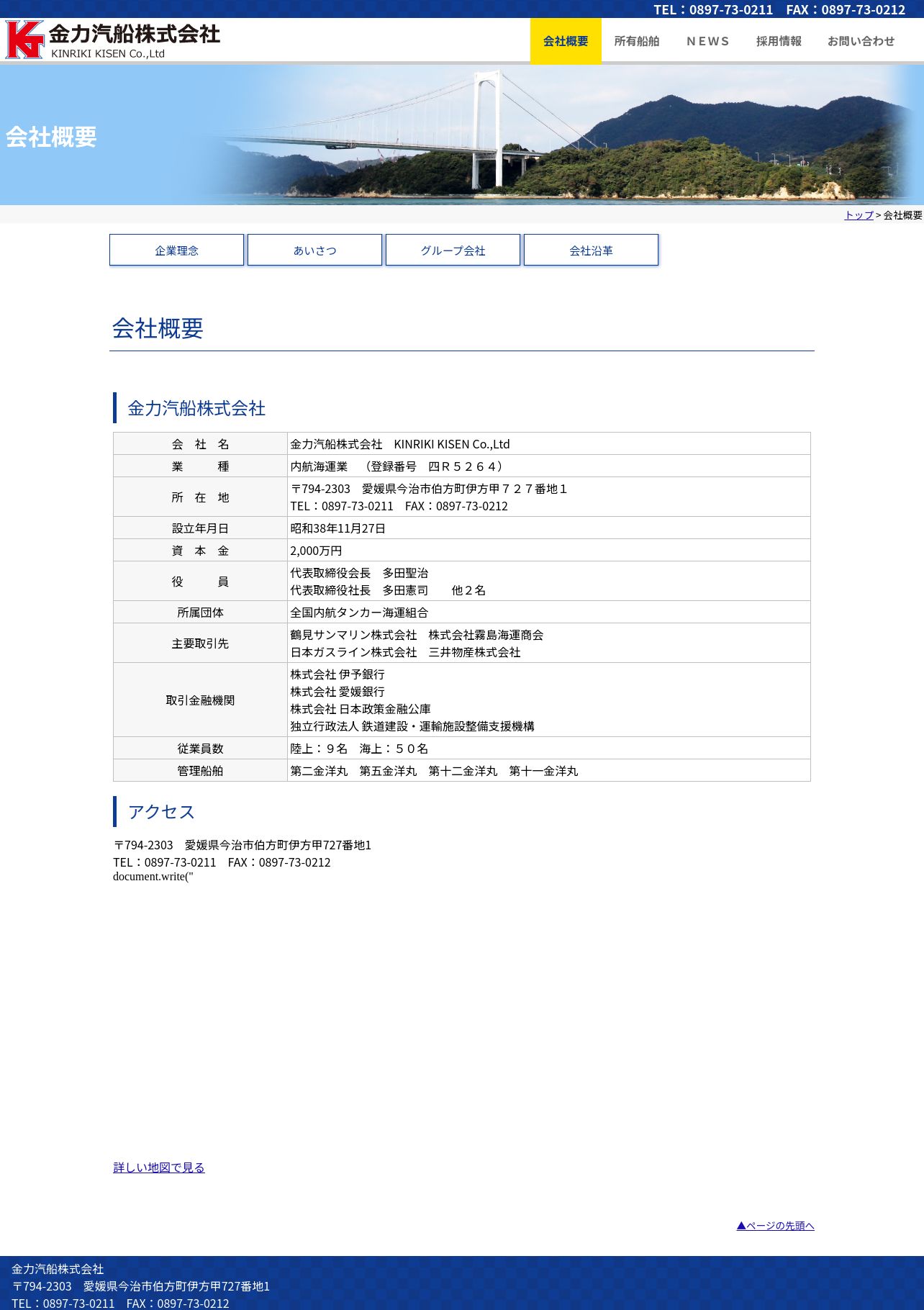Follow the トップ breadcrumb link
This screenshot has height=1310, width=924.
[x=859, y=215]
